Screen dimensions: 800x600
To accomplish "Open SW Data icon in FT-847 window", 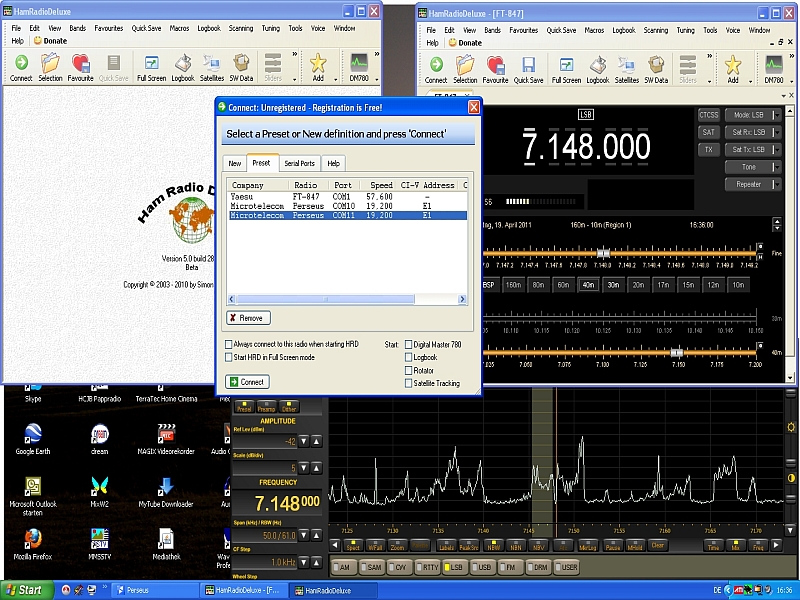I will coord(656,70).
